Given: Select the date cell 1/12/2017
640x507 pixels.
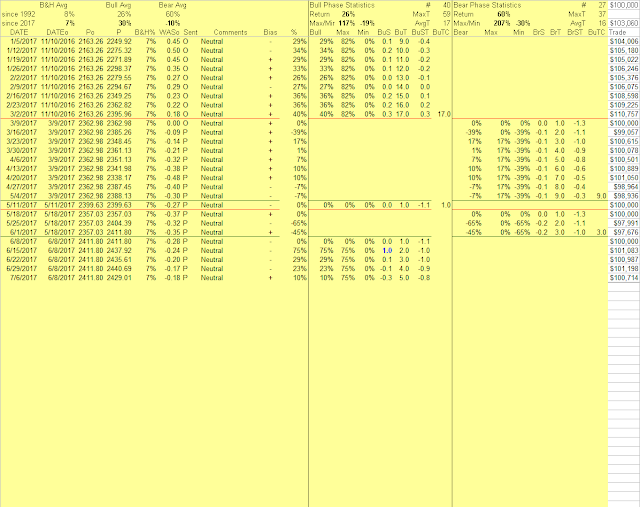Looking at the screenshot, I should 22,51.
